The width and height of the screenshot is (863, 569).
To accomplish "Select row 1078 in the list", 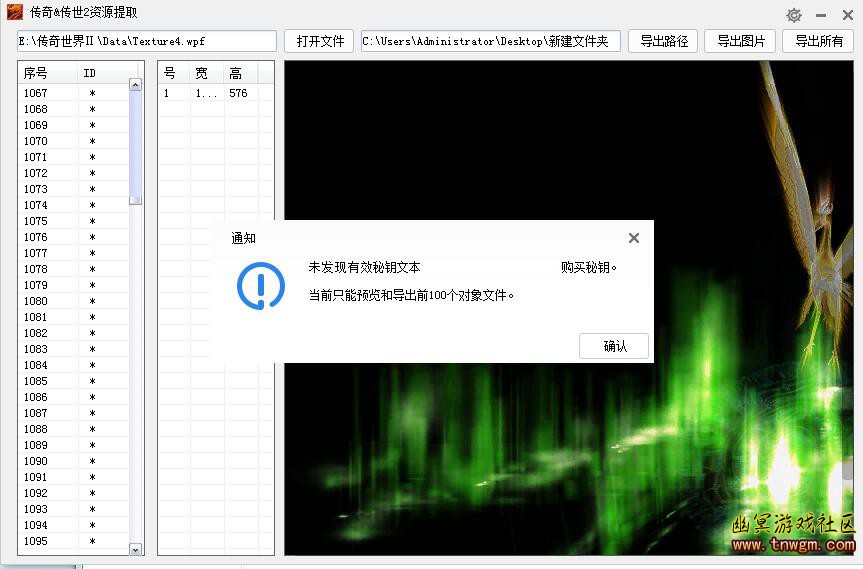I will pyautogui.click(x=73, y=269).
